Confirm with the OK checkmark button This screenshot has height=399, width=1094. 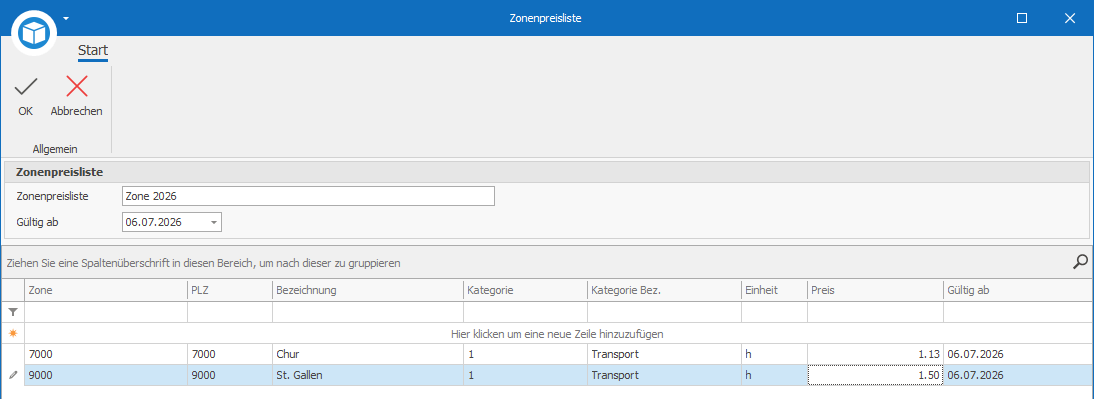point(26,96)
